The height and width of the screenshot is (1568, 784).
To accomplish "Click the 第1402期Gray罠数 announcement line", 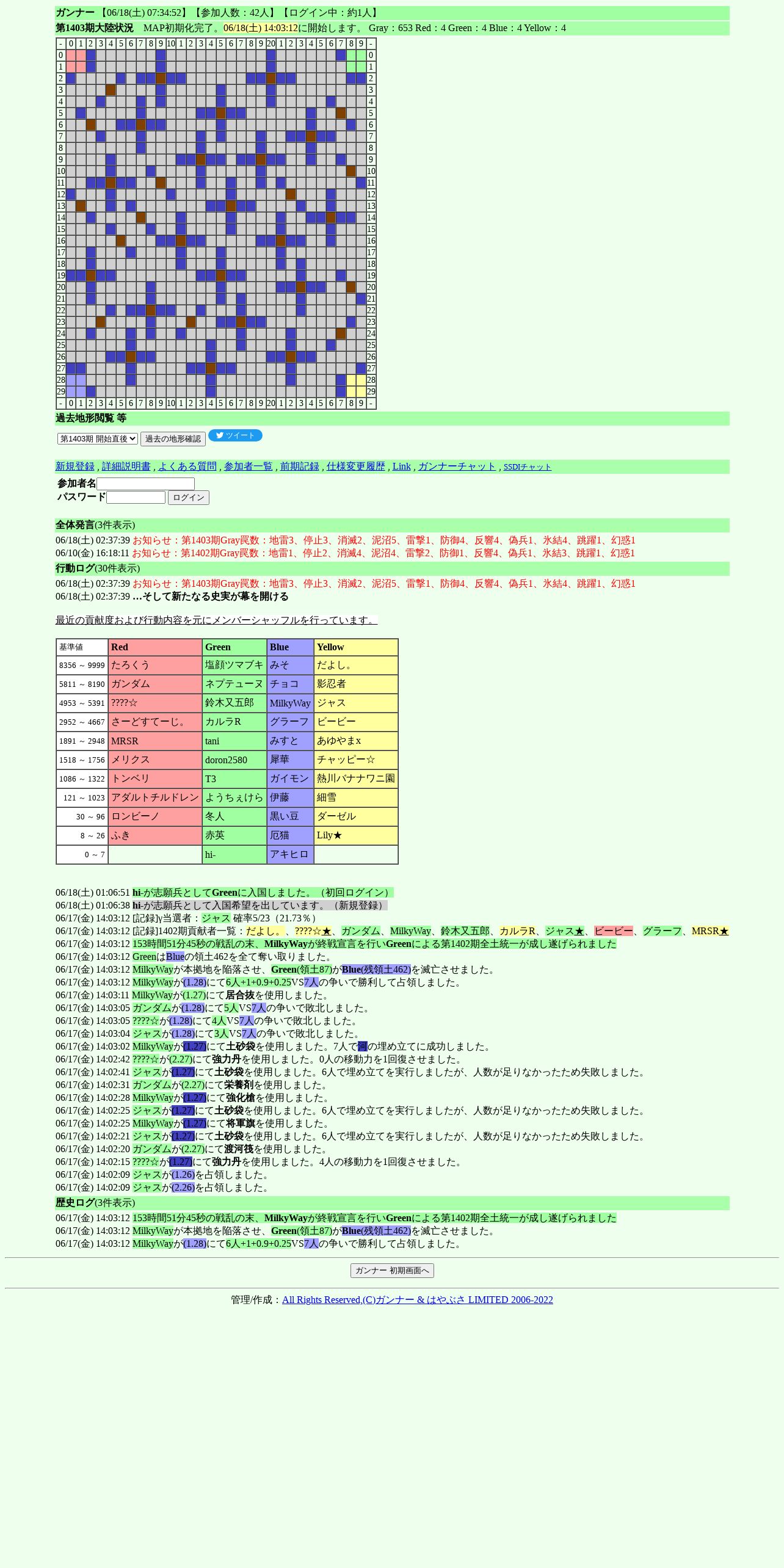I will [x=345, y=553].
